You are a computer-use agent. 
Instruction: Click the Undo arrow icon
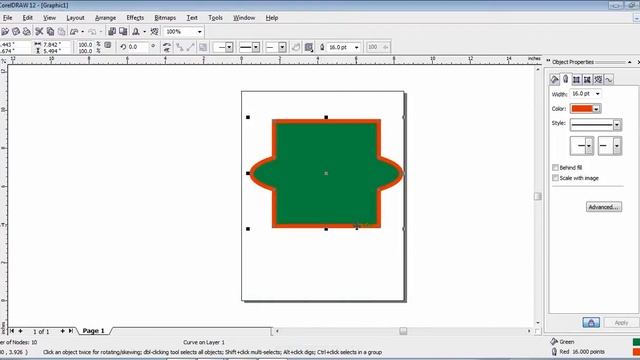pyautogui.click(x=74, y=31)
